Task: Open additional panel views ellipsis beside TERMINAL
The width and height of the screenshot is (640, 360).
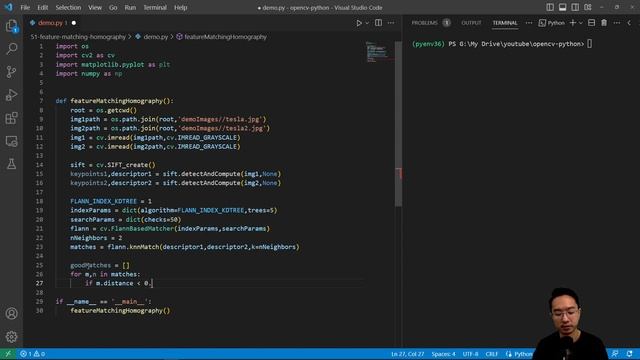Action: (529, 23)
